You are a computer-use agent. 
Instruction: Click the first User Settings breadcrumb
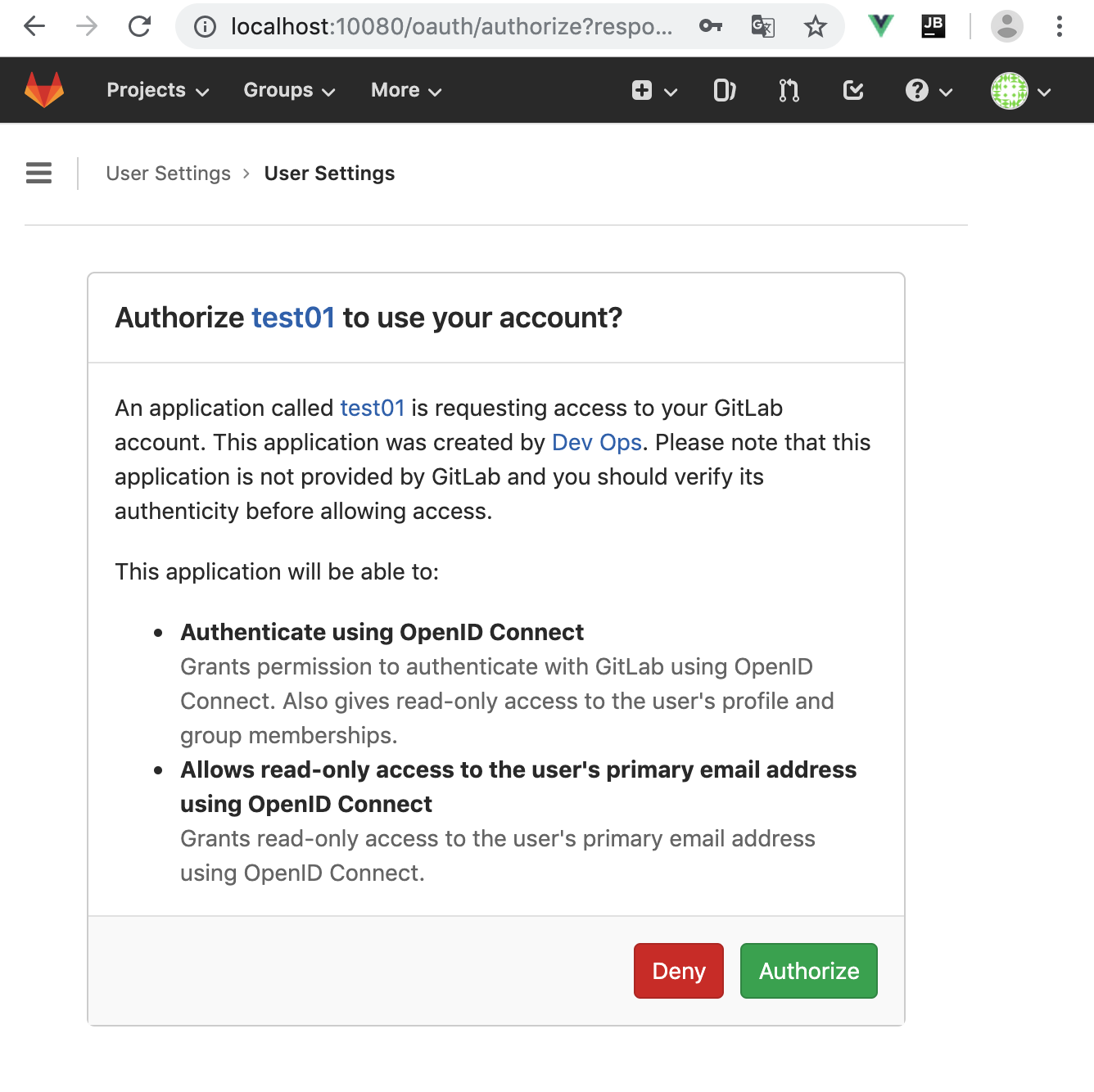tap(169, 174)
